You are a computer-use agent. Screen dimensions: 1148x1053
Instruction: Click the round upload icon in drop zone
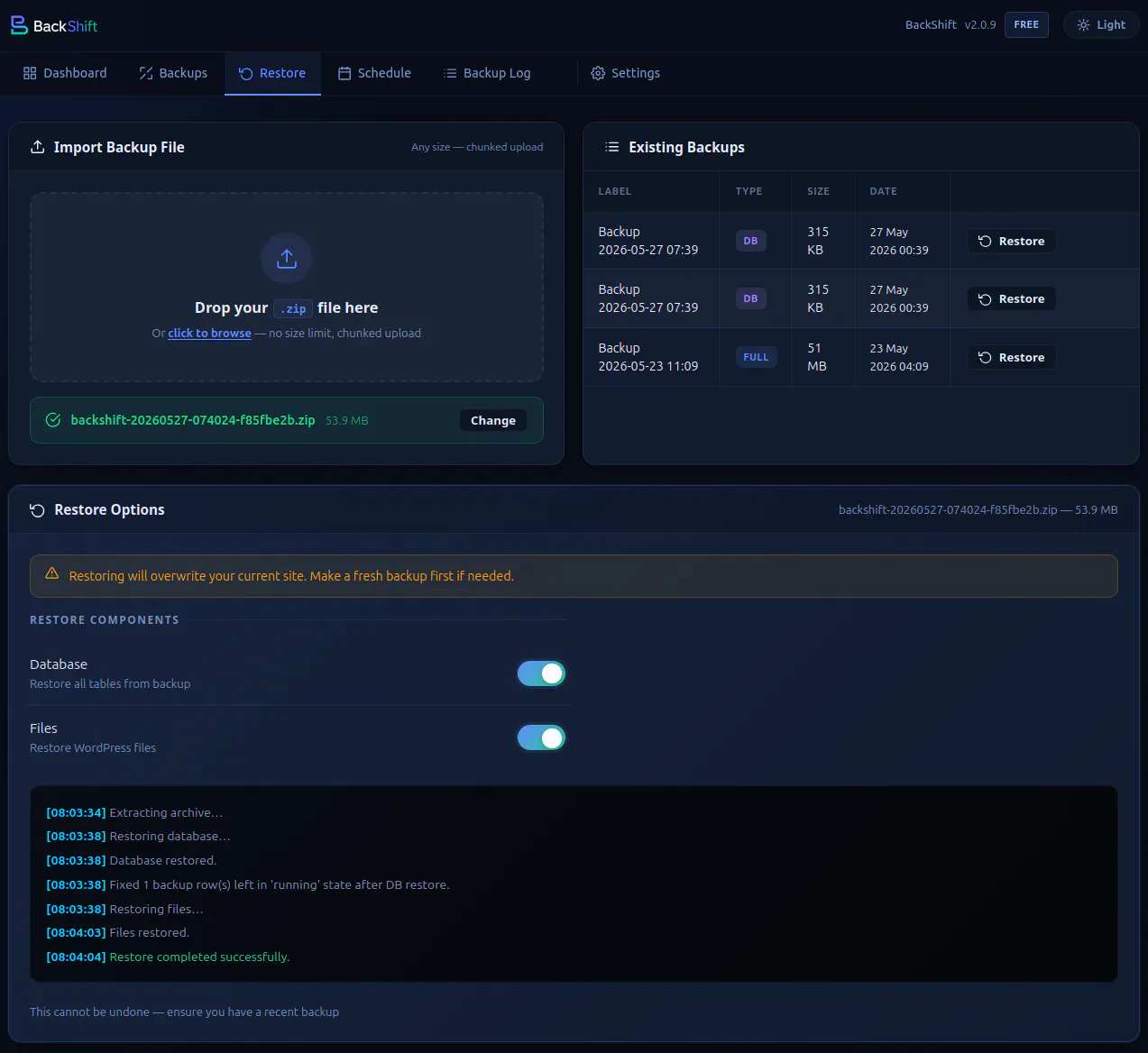point(287,259)
